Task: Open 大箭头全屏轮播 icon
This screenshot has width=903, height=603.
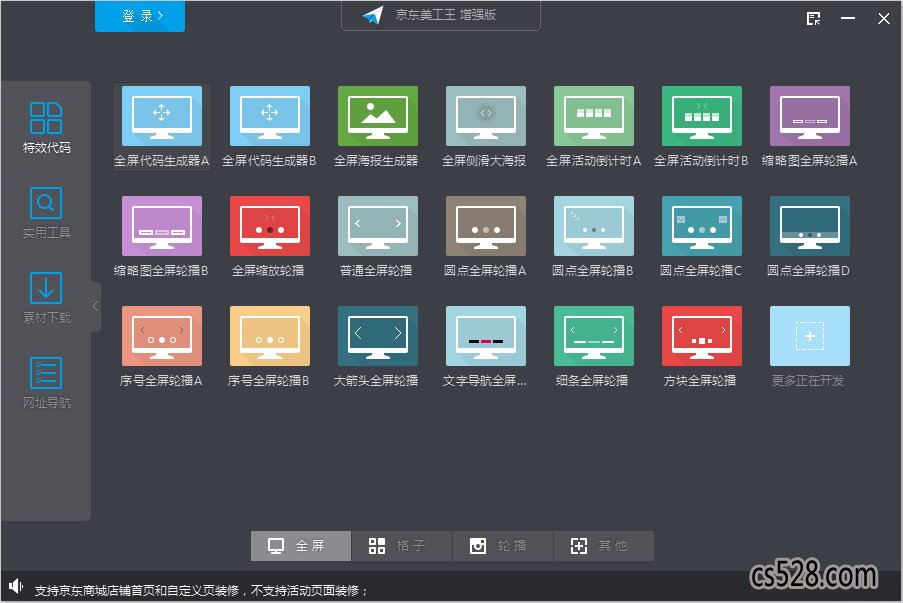Action: point(378,336)
